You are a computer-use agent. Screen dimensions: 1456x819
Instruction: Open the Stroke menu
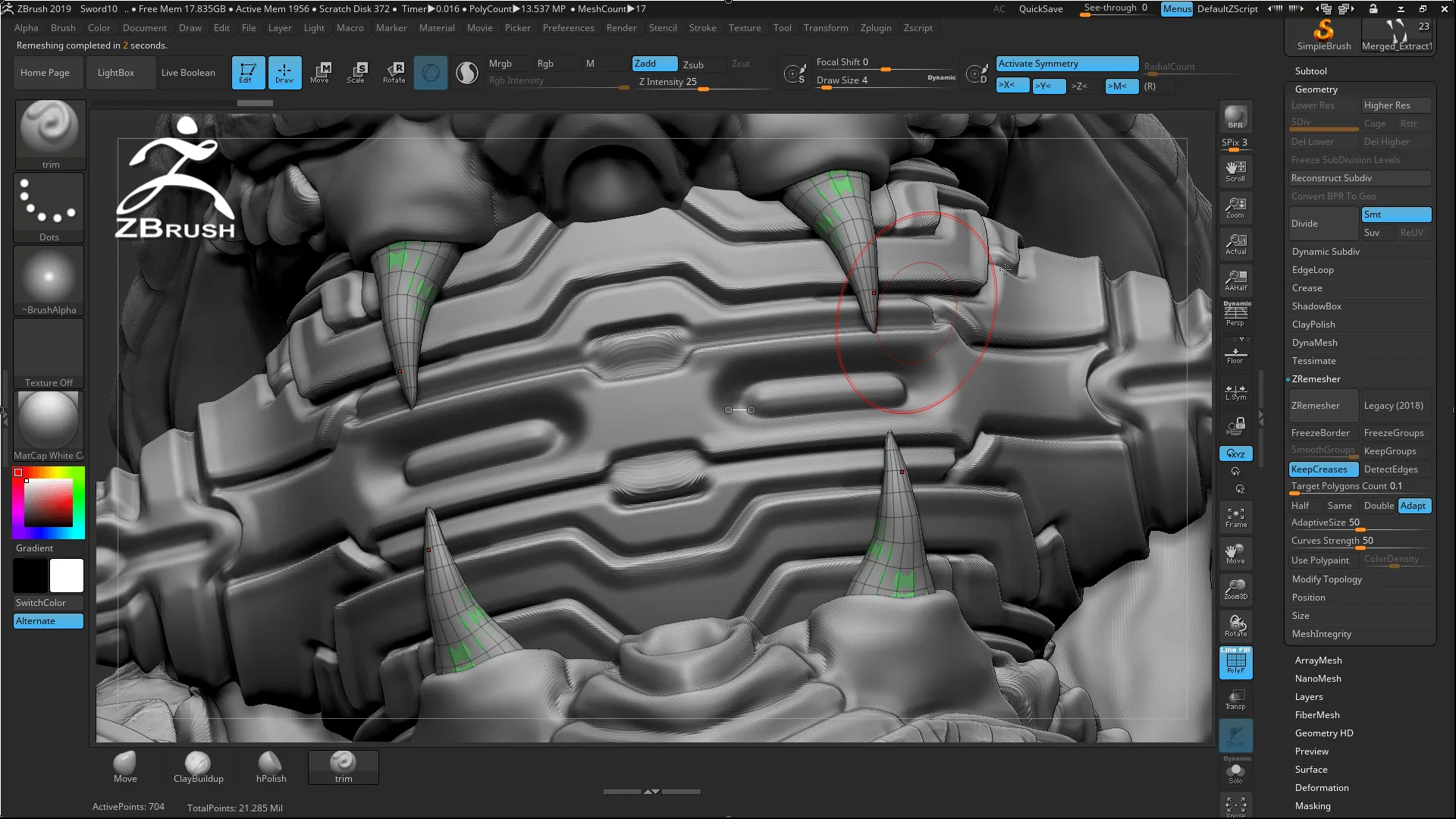(x=702, y=28)
